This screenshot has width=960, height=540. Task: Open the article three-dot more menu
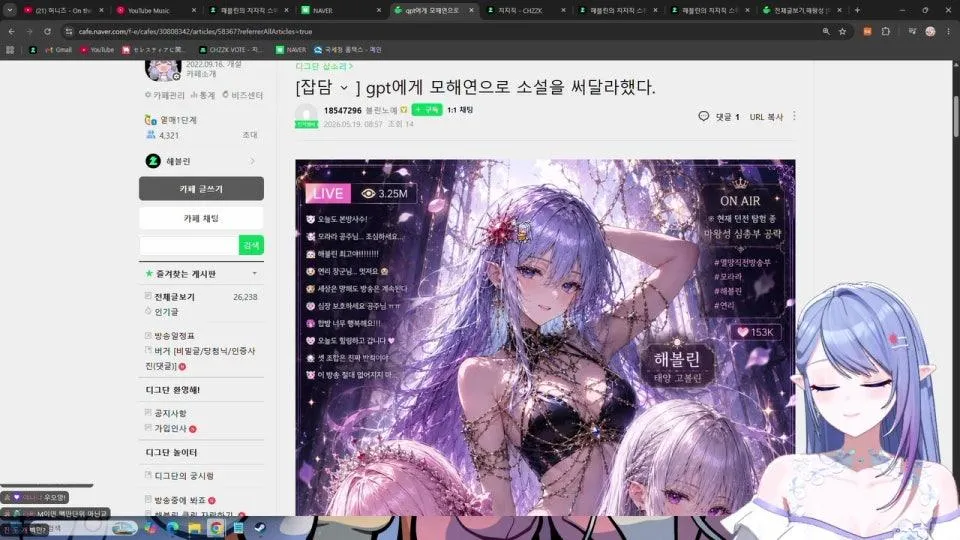click(794, 116)
